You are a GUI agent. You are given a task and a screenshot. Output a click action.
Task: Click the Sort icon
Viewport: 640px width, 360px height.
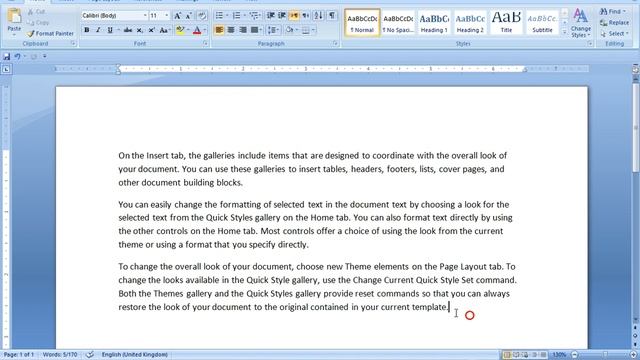(319, 16)
